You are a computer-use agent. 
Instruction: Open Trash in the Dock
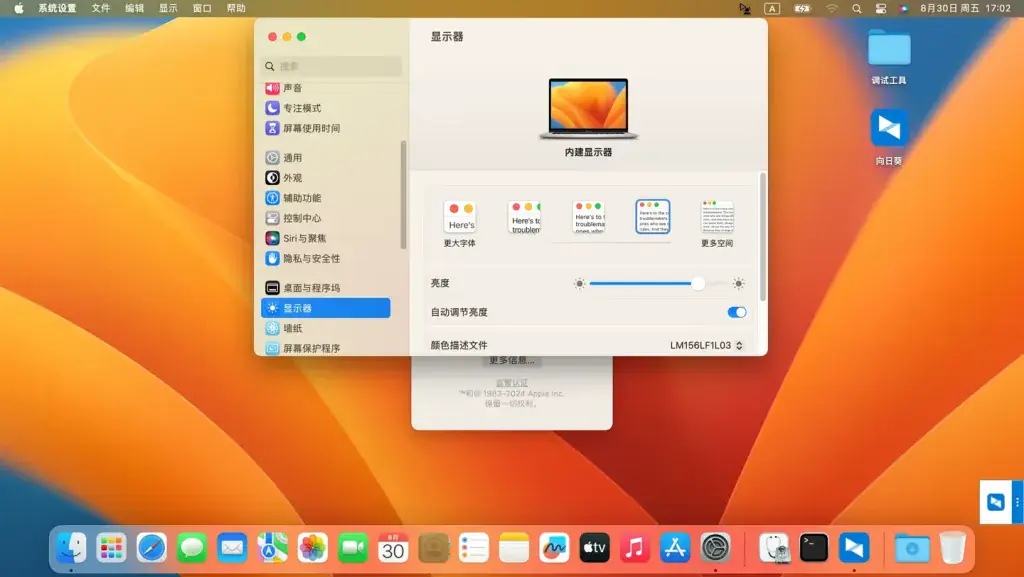952,547
